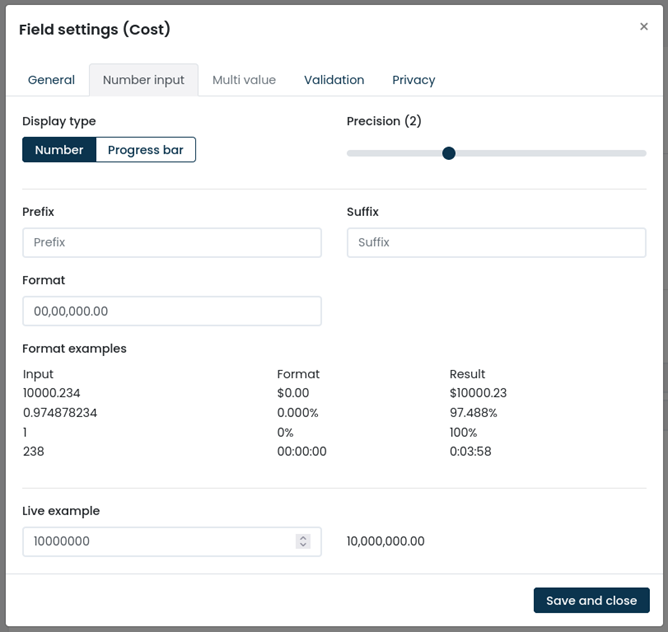Select the 0.000% format example
The height and width of the screenshot is (632, 668).
click(298, 413)
